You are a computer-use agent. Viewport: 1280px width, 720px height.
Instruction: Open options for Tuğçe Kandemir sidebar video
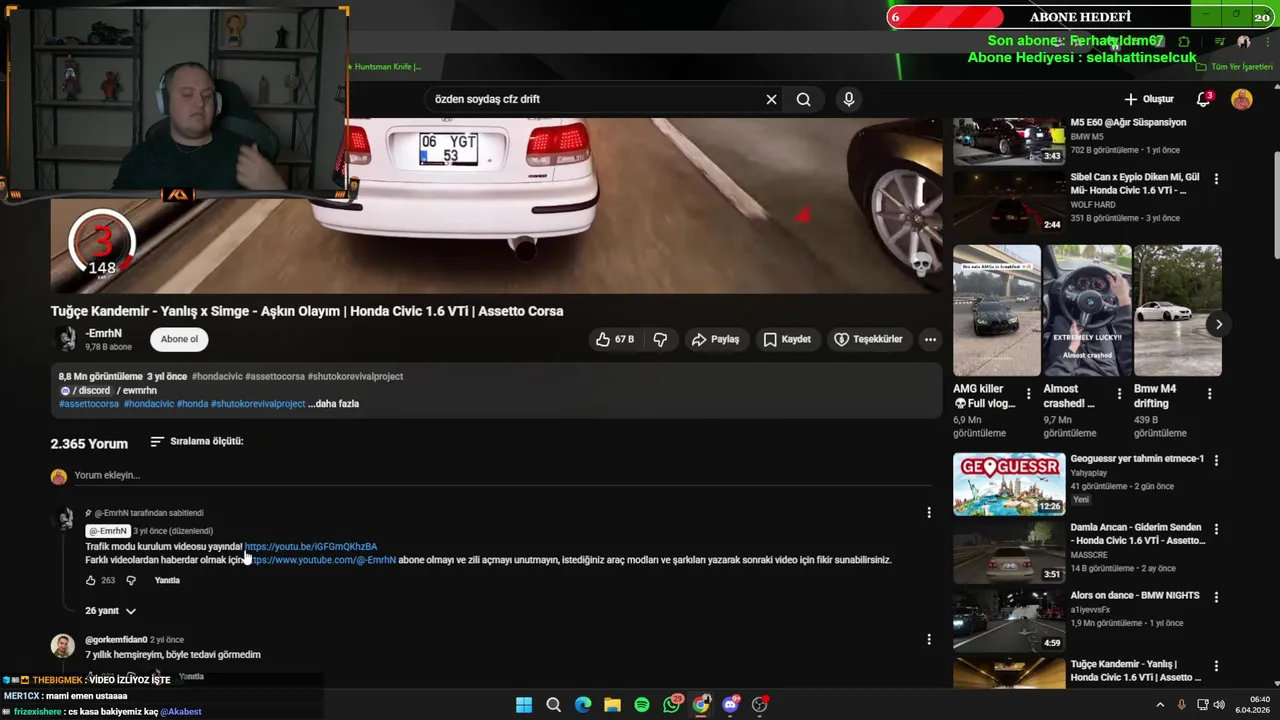point(1216,666)
